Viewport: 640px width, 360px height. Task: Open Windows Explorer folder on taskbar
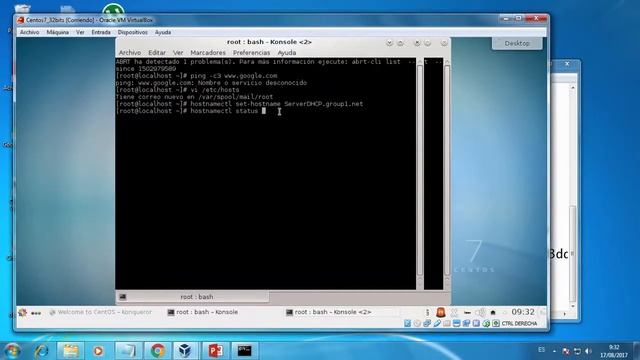71,351
